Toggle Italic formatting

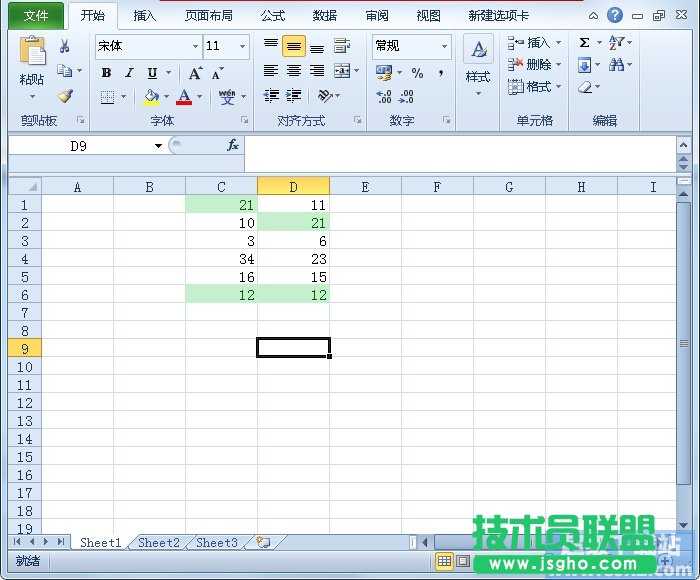pyautogui.click(x=129, y=73)
